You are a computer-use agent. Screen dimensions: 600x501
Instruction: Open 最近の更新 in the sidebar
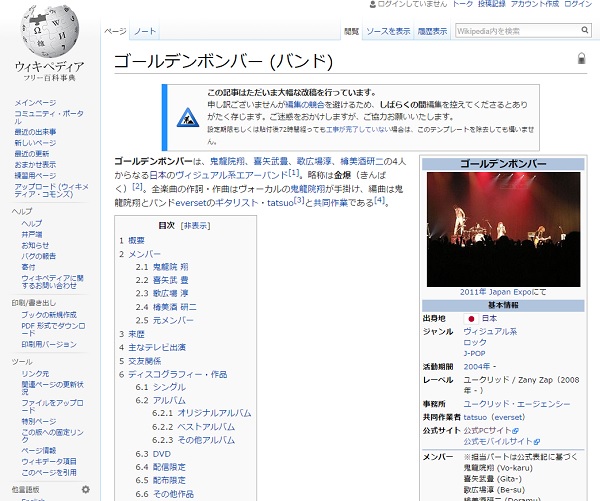32,153
